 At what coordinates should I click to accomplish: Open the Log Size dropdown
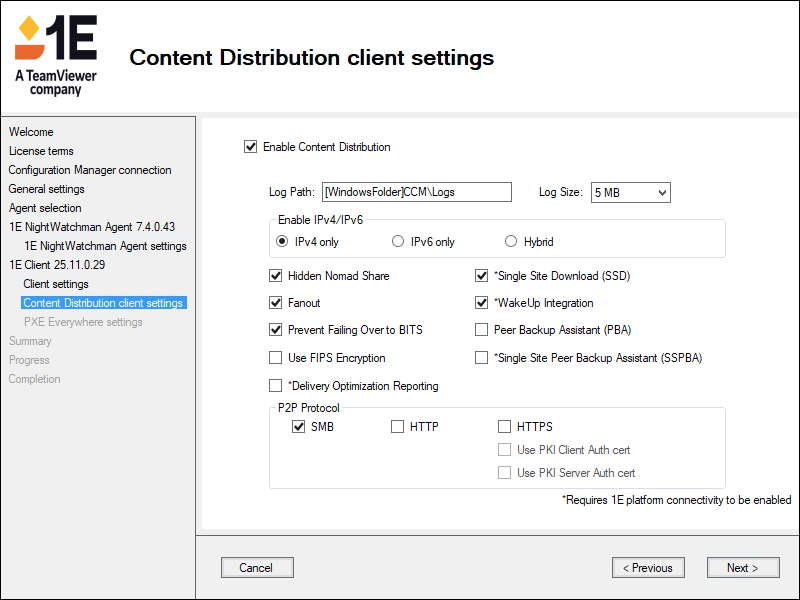click(x=630, y=192)
